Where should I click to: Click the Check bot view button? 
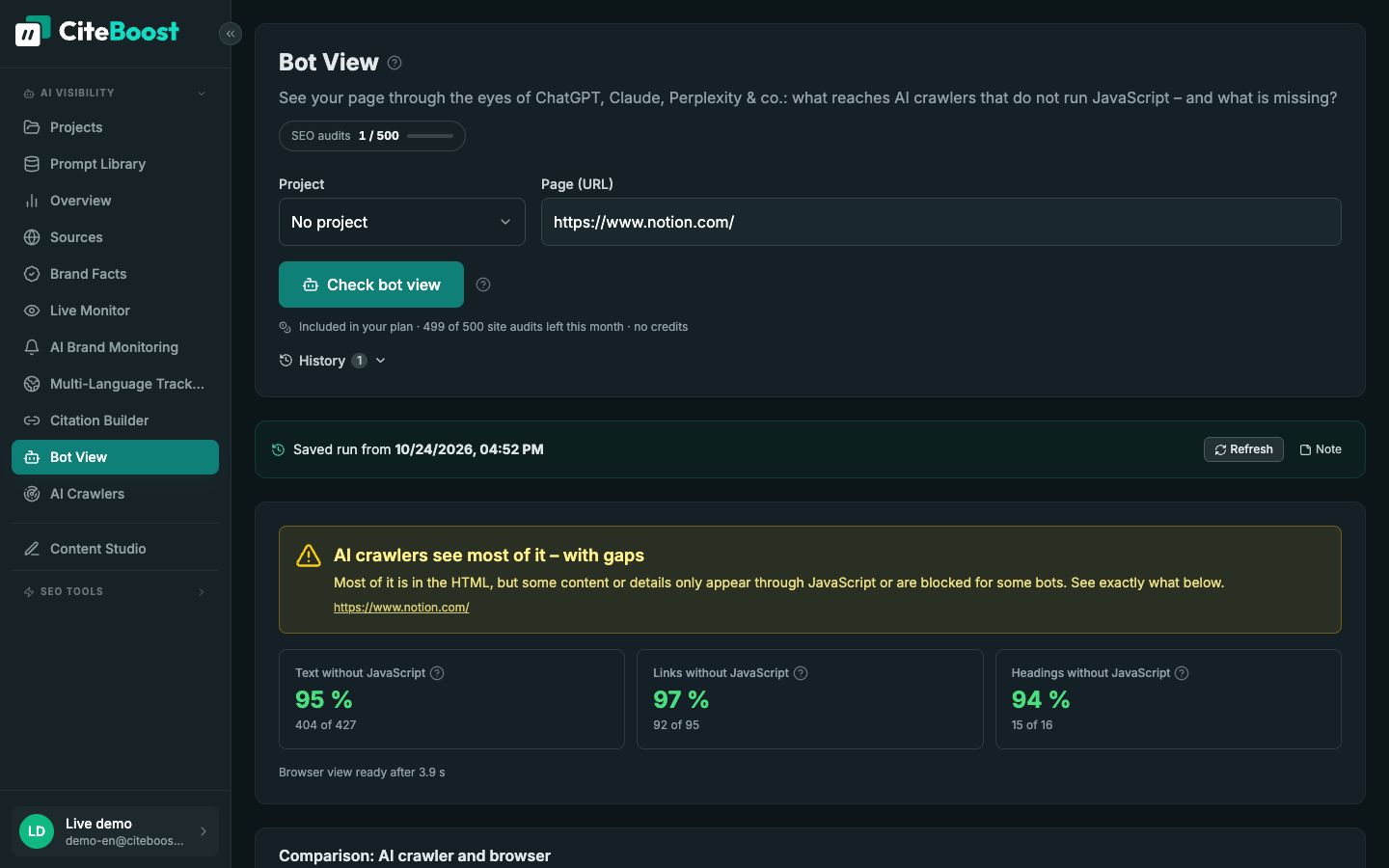coord(371,285)
